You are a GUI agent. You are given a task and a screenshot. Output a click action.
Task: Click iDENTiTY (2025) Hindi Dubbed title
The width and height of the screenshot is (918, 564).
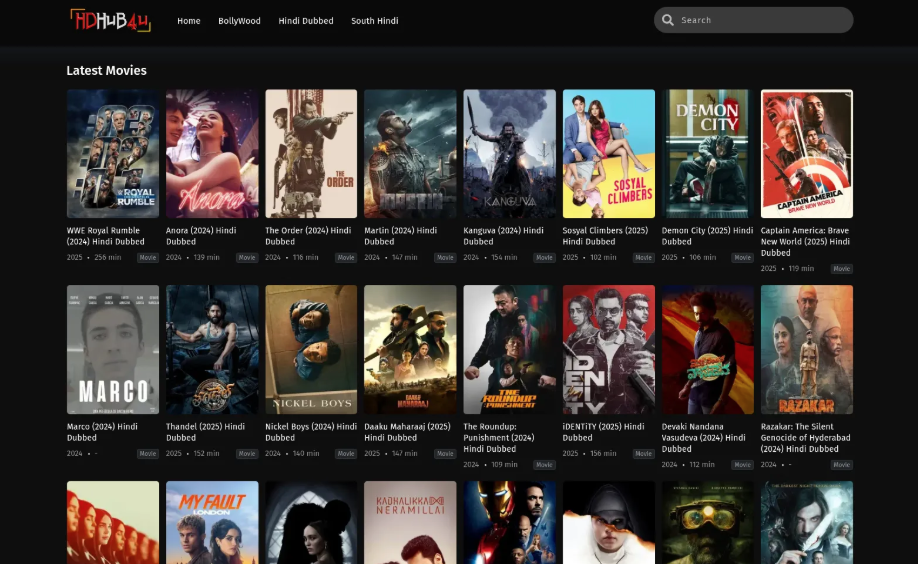tap(604, 432)
